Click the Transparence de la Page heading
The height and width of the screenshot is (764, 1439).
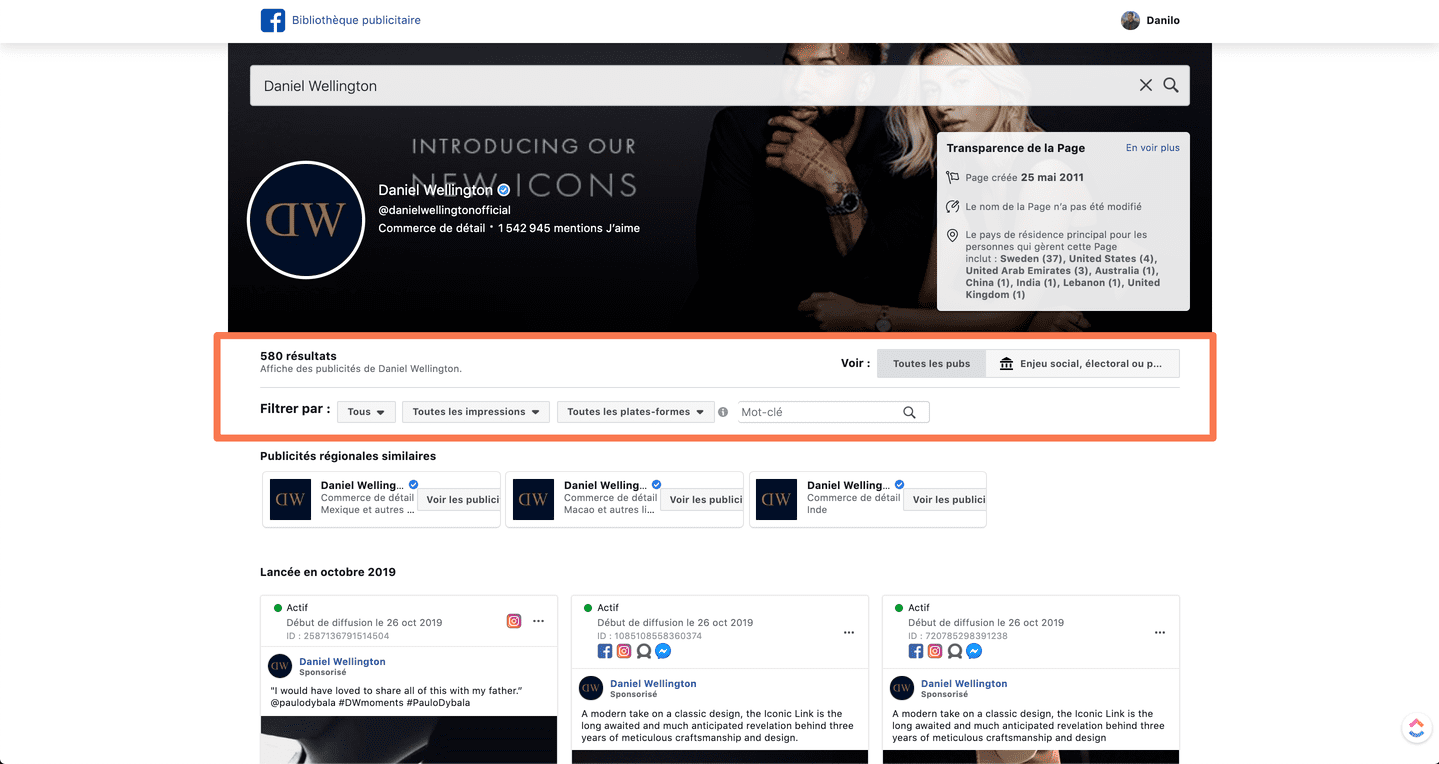pos(1016,148)
